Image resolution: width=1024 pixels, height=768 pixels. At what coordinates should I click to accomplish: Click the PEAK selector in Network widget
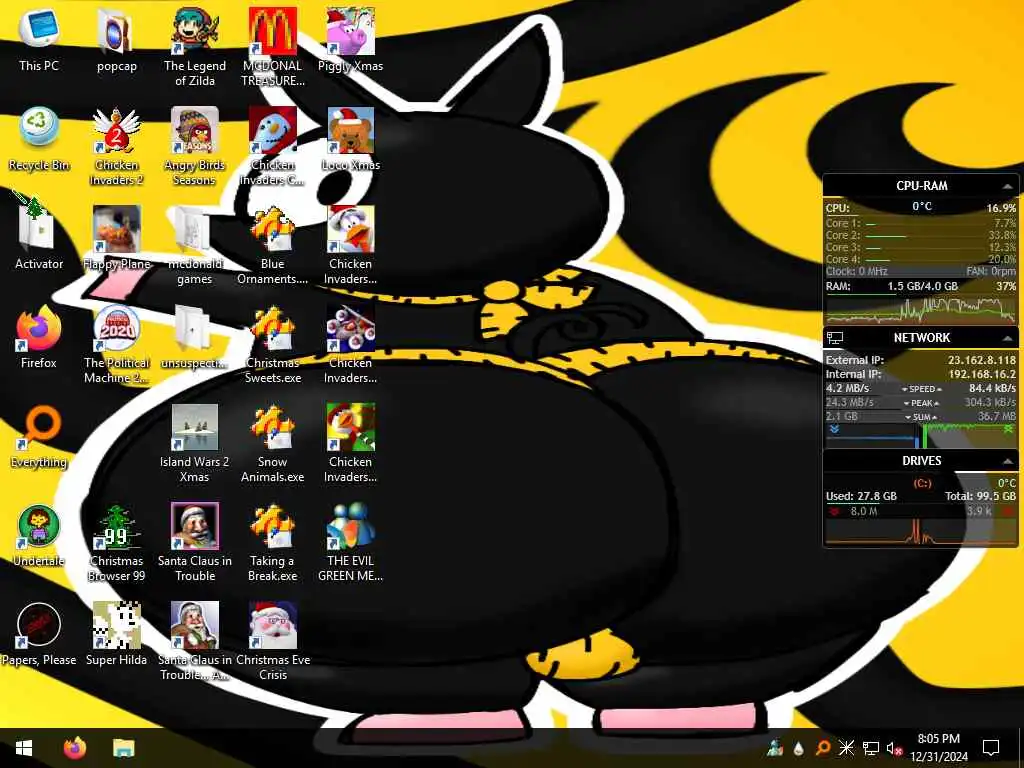click(921, 403)
